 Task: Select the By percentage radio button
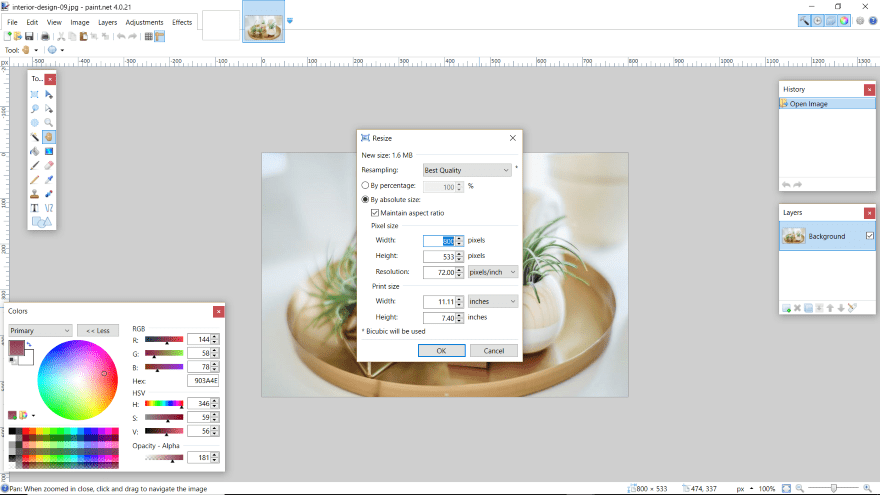pos(365,186)
